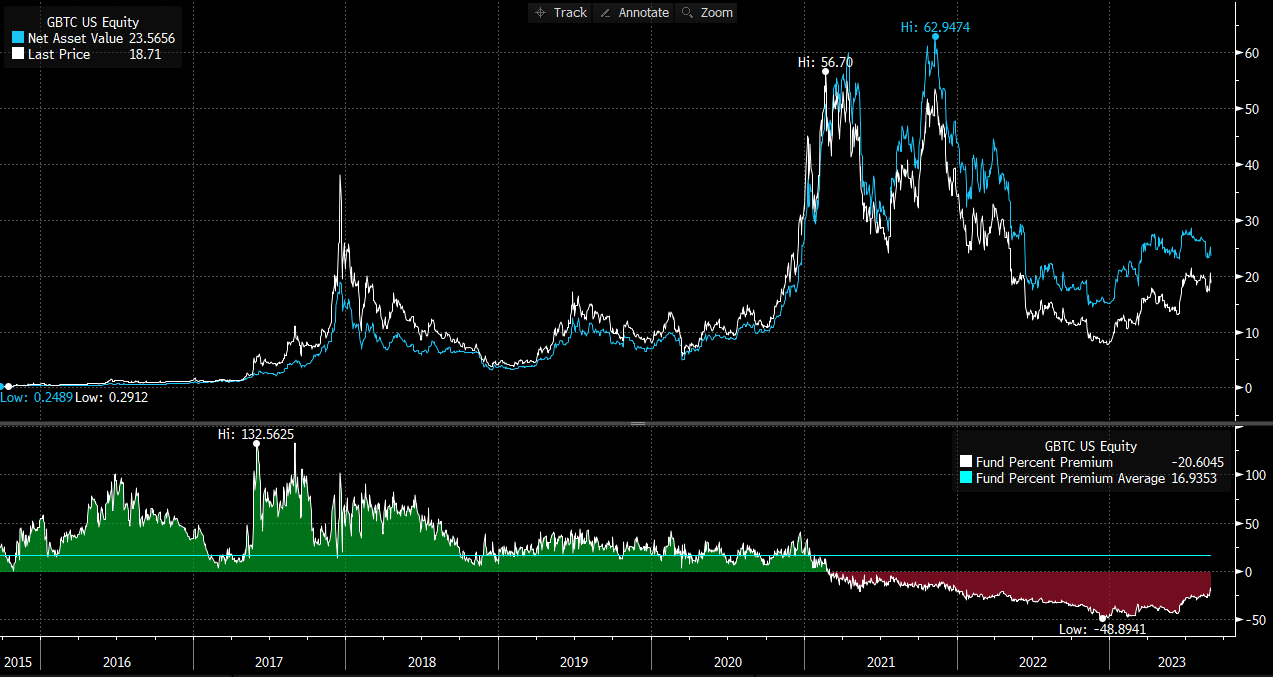The image size is (1273, 677).
Task: Select the 2021 label on the time axis
Action: [x=880, y=662]
